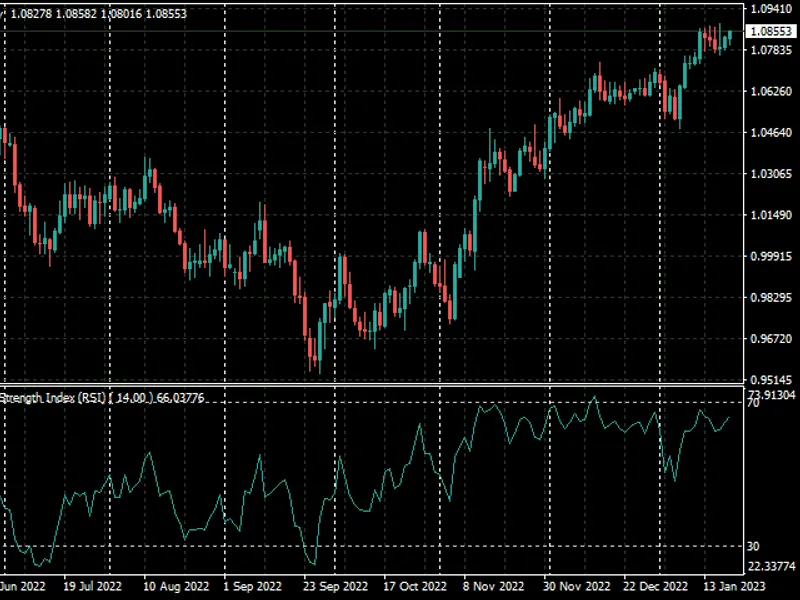Select the 19 Jul 2022 date label
This screenshot has height=600, width=800.
pos(92,586)
